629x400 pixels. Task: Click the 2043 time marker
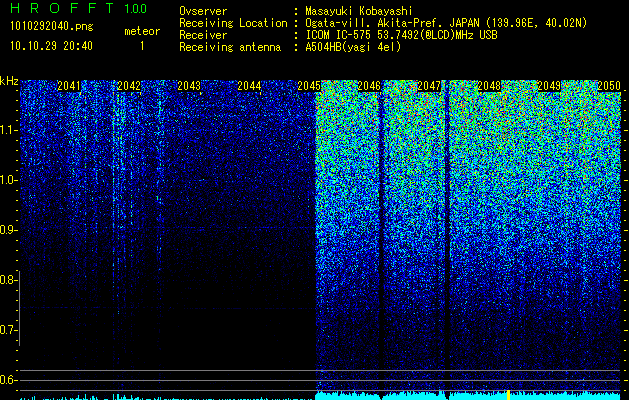(189, 86)
